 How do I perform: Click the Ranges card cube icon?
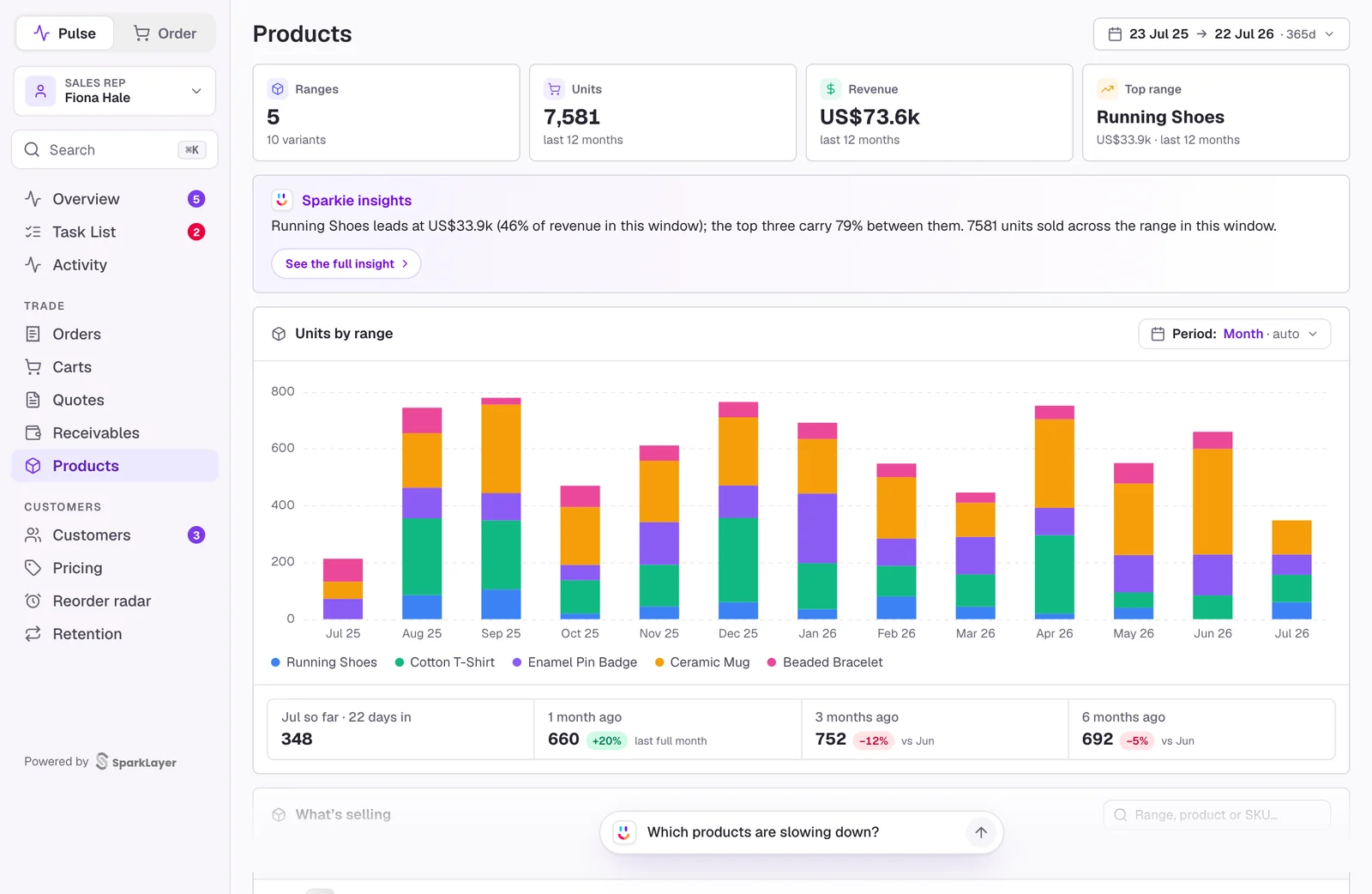pos(278,89)
